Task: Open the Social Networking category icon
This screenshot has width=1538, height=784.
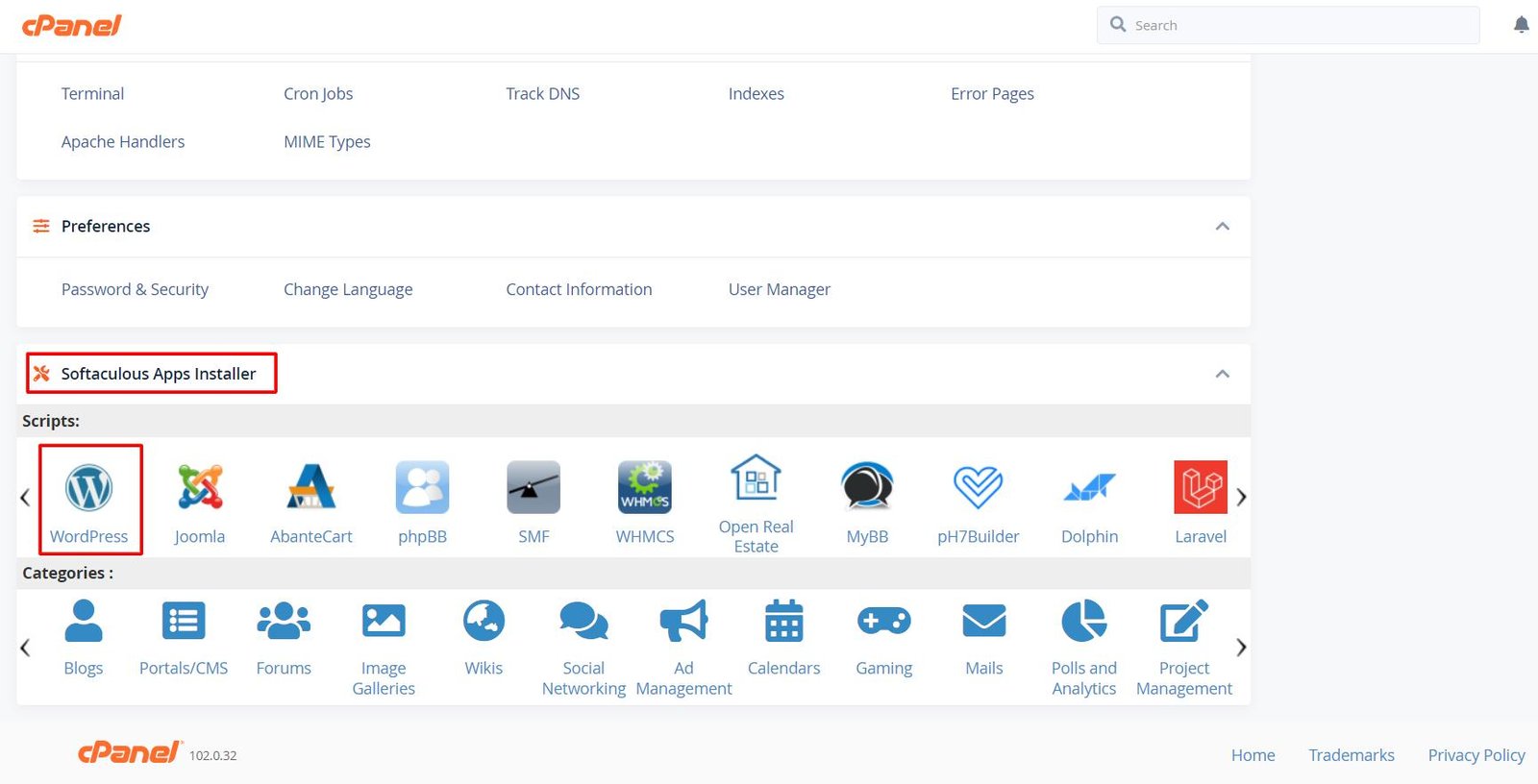Action: pyautogui.click(x=583, y=621)
